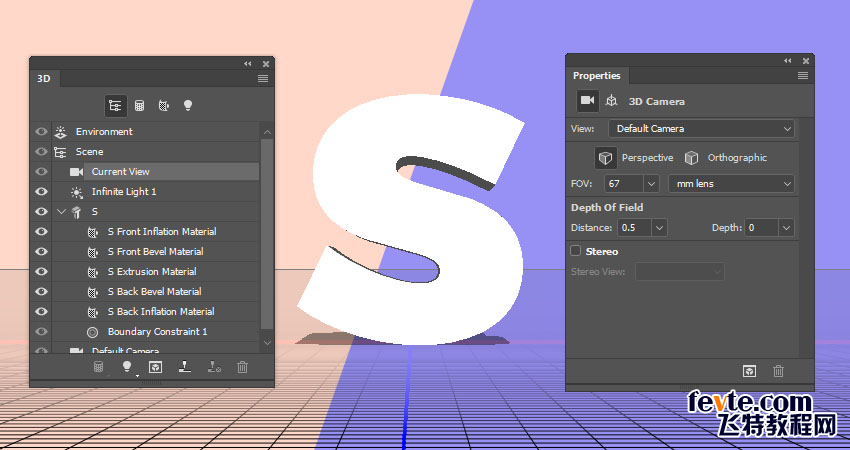Filter 3D panel by materials
This screenshot has width=850, height=450.
pos(164,106)
